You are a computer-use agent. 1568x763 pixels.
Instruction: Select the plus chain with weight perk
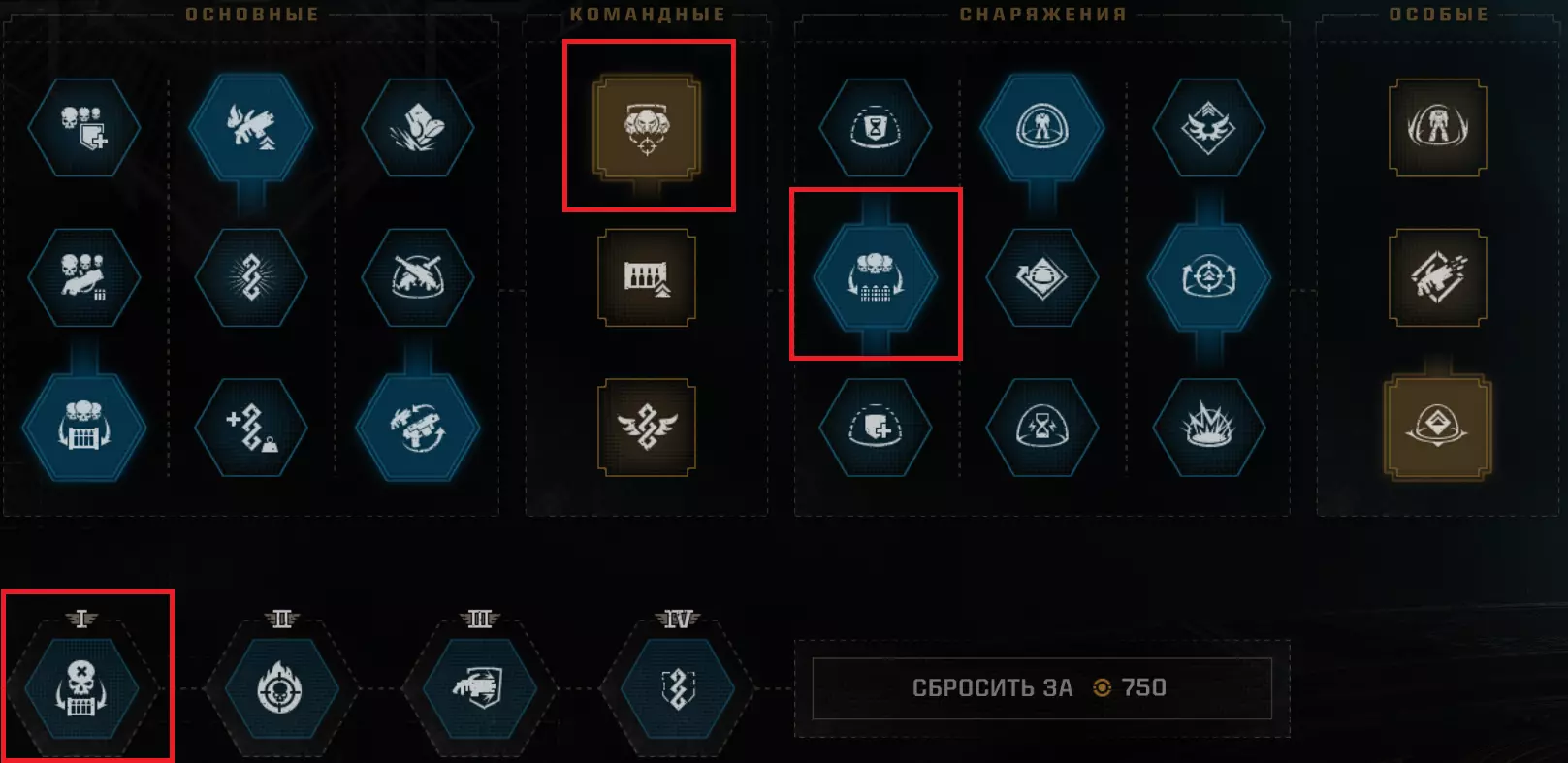[251, 428]
